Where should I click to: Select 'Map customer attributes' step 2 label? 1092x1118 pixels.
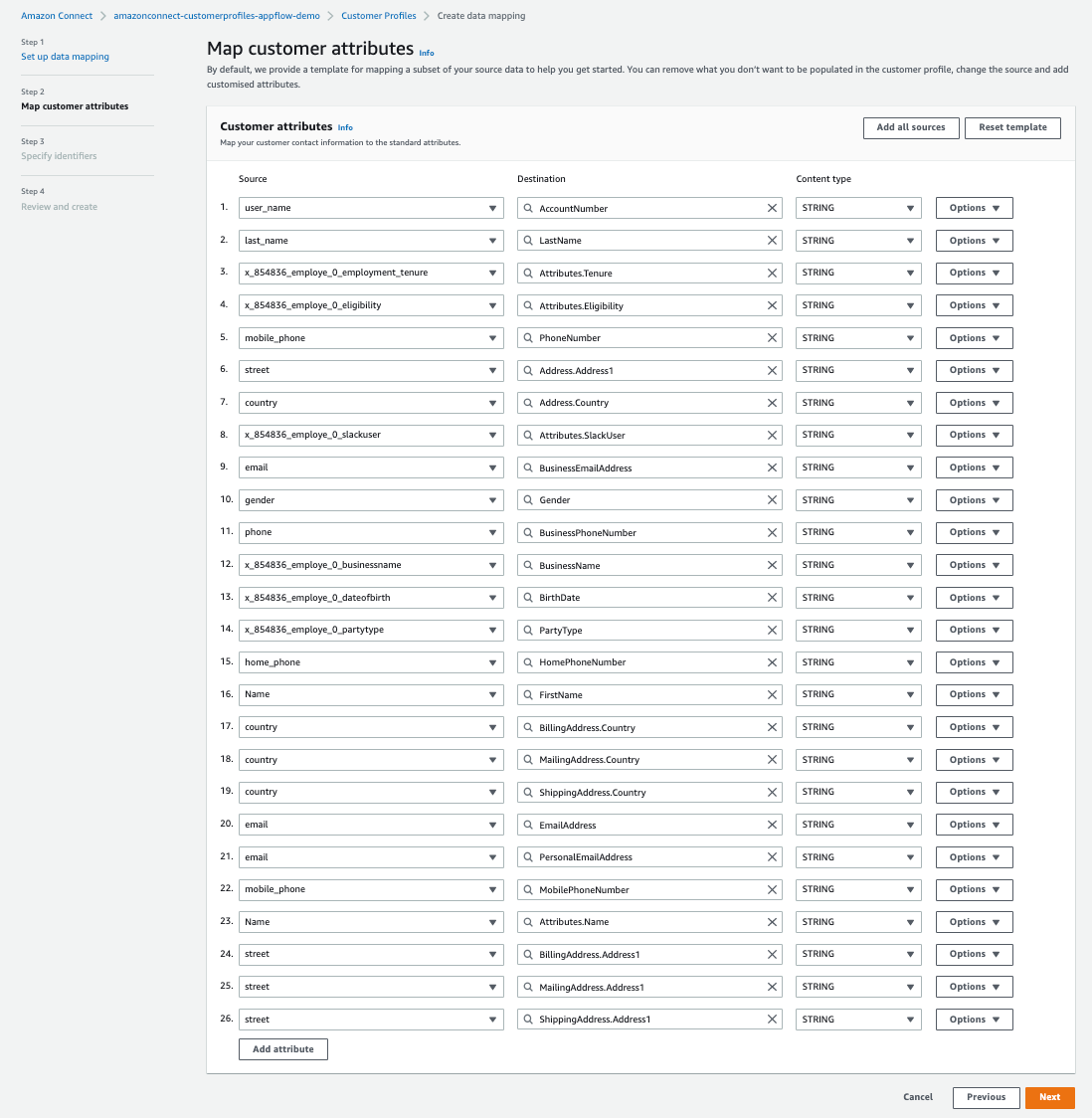(x=75, y=106)
